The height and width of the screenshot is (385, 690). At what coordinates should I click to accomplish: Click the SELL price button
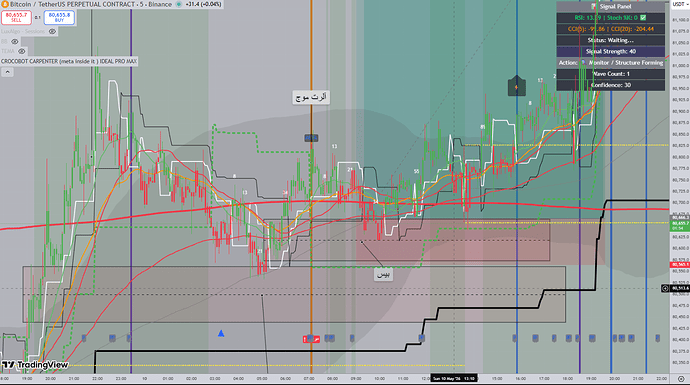pyautogui.click(x=16, y=18)
